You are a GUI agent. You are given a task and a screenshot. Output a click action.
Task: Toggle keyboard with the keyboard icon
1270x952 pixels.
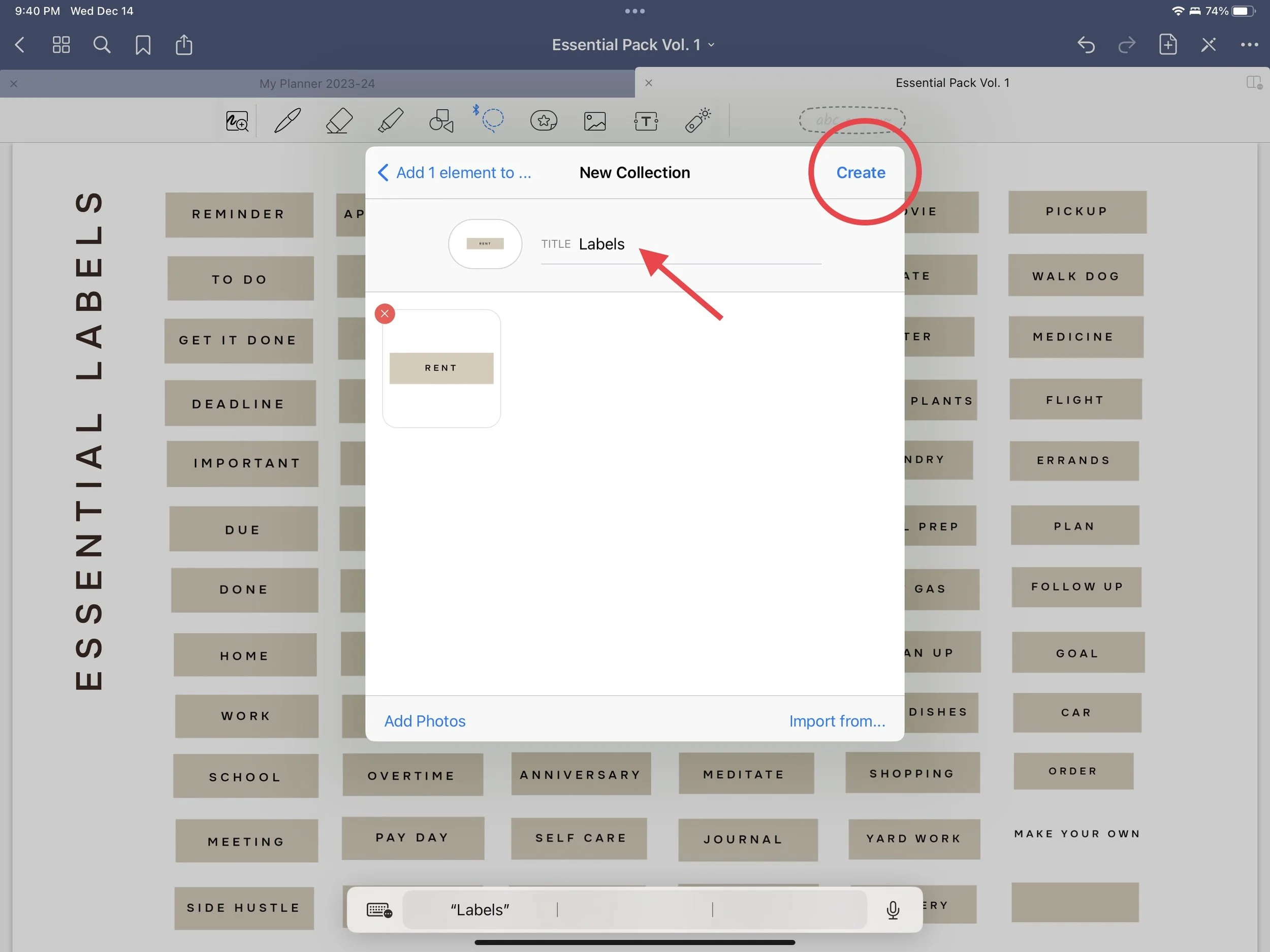point(379,909)
